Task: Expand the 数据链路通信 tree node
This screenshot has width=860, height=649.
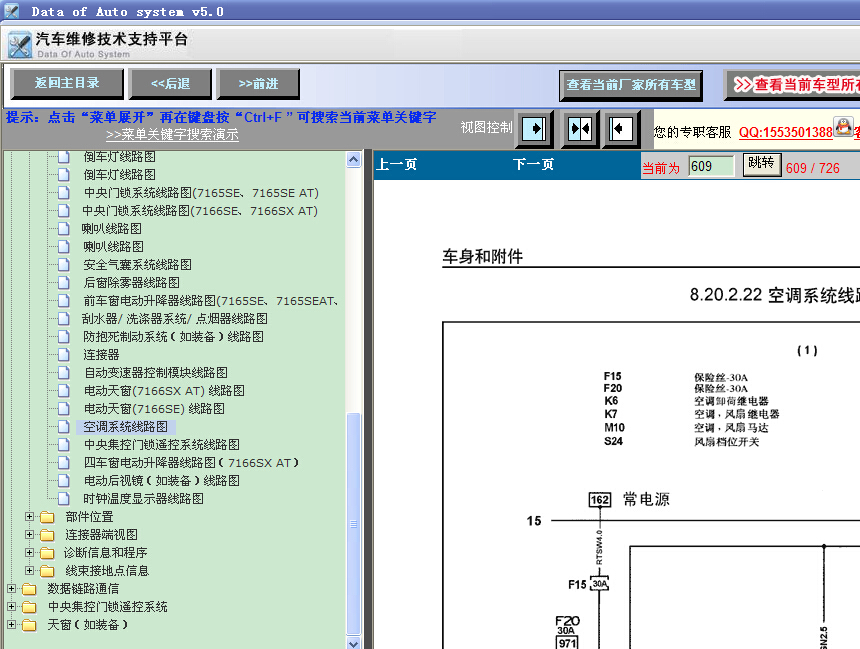Action: pos(11,589)
